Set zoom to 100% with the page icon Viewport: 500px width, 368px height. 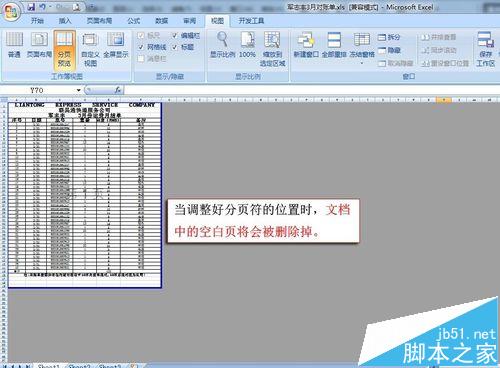247,45
